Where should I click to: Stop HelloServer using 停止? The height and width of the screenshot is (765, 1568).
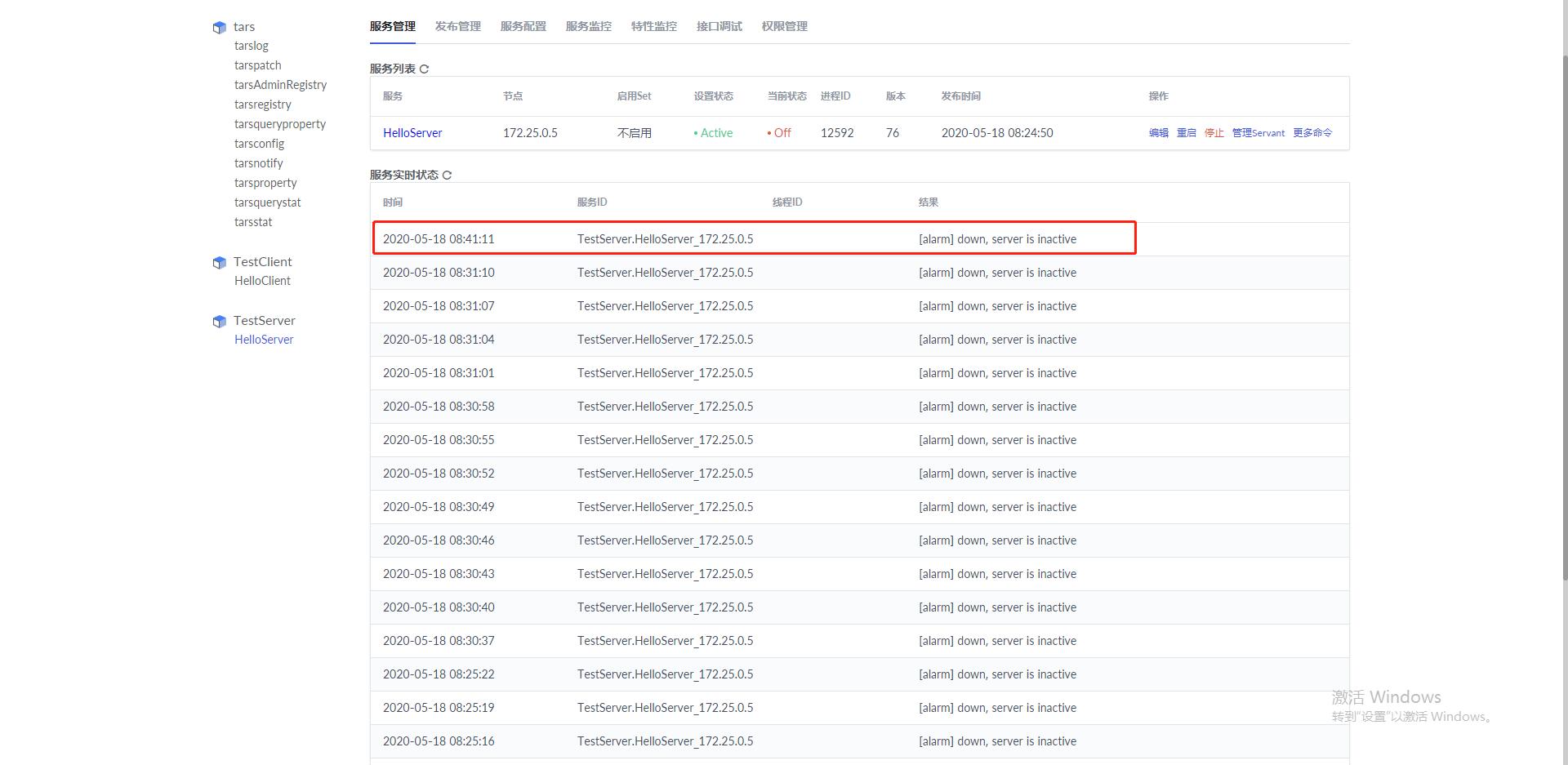pyautogui.click(x=1214, y=132)
